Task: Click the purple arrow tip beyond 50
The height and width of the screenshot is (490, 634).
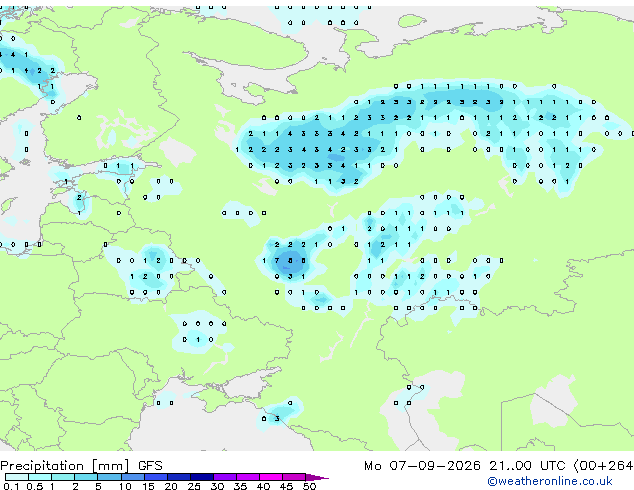Action: click(x=317, y=477)
